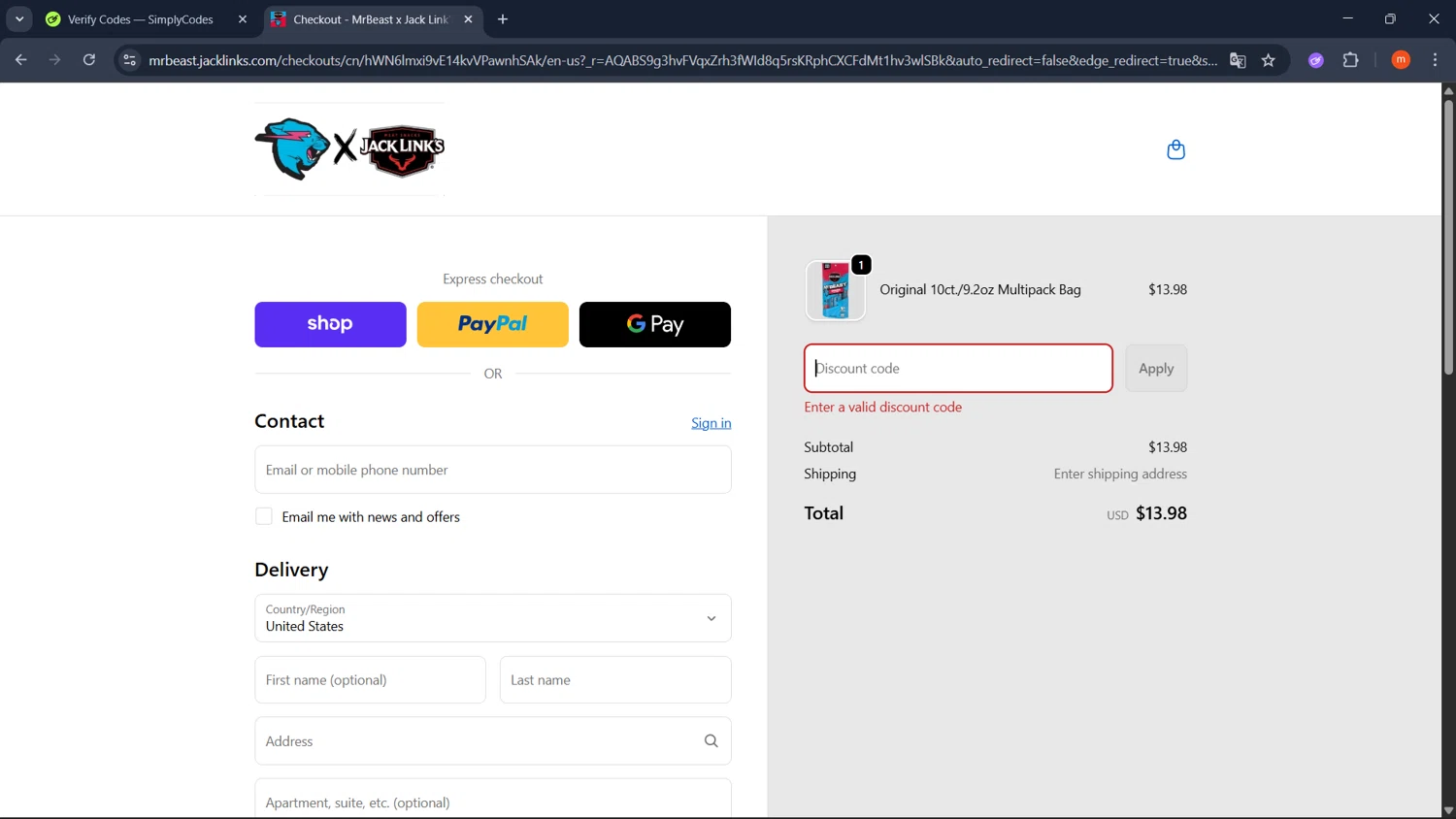The image size is (1456, 819).
Task: Click the browser forward arrow
Action: click(x=54, y=60)
